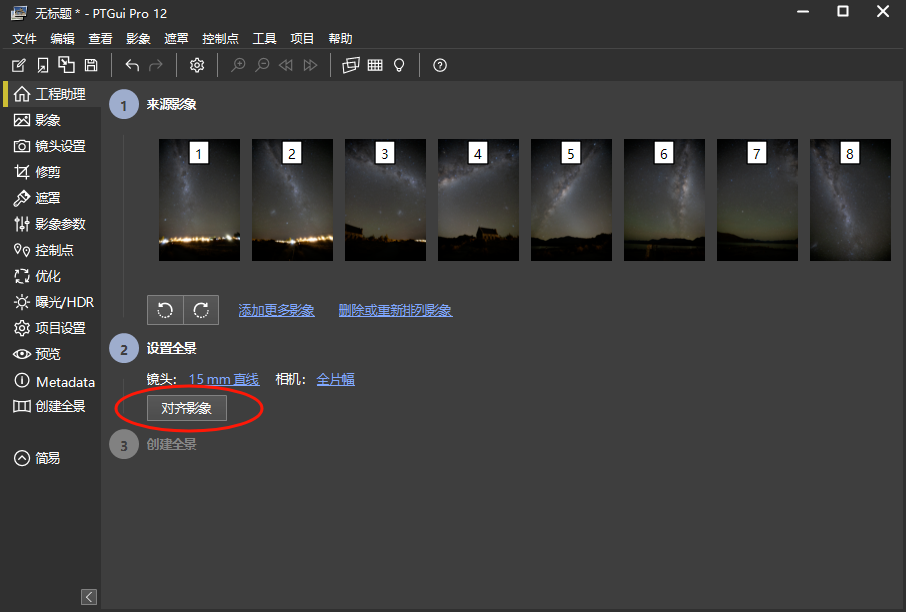Click the 添加更多影象 link
Screen dimensions: 906x612
pos(276,310)
